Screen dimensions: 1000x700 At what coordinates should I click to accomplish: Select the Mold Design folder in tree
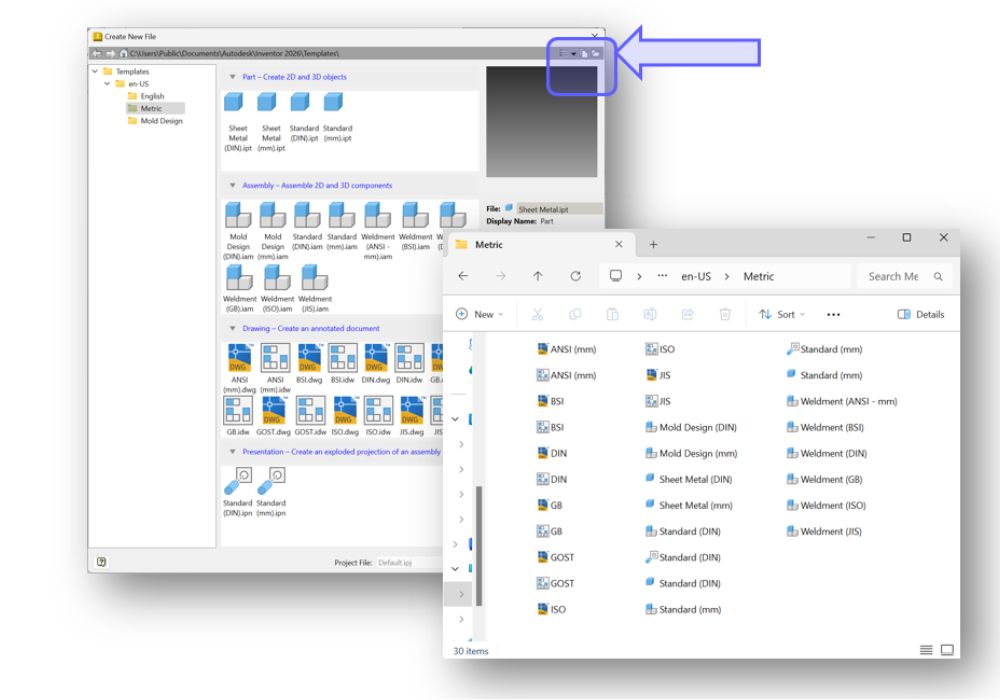point(160,121)
